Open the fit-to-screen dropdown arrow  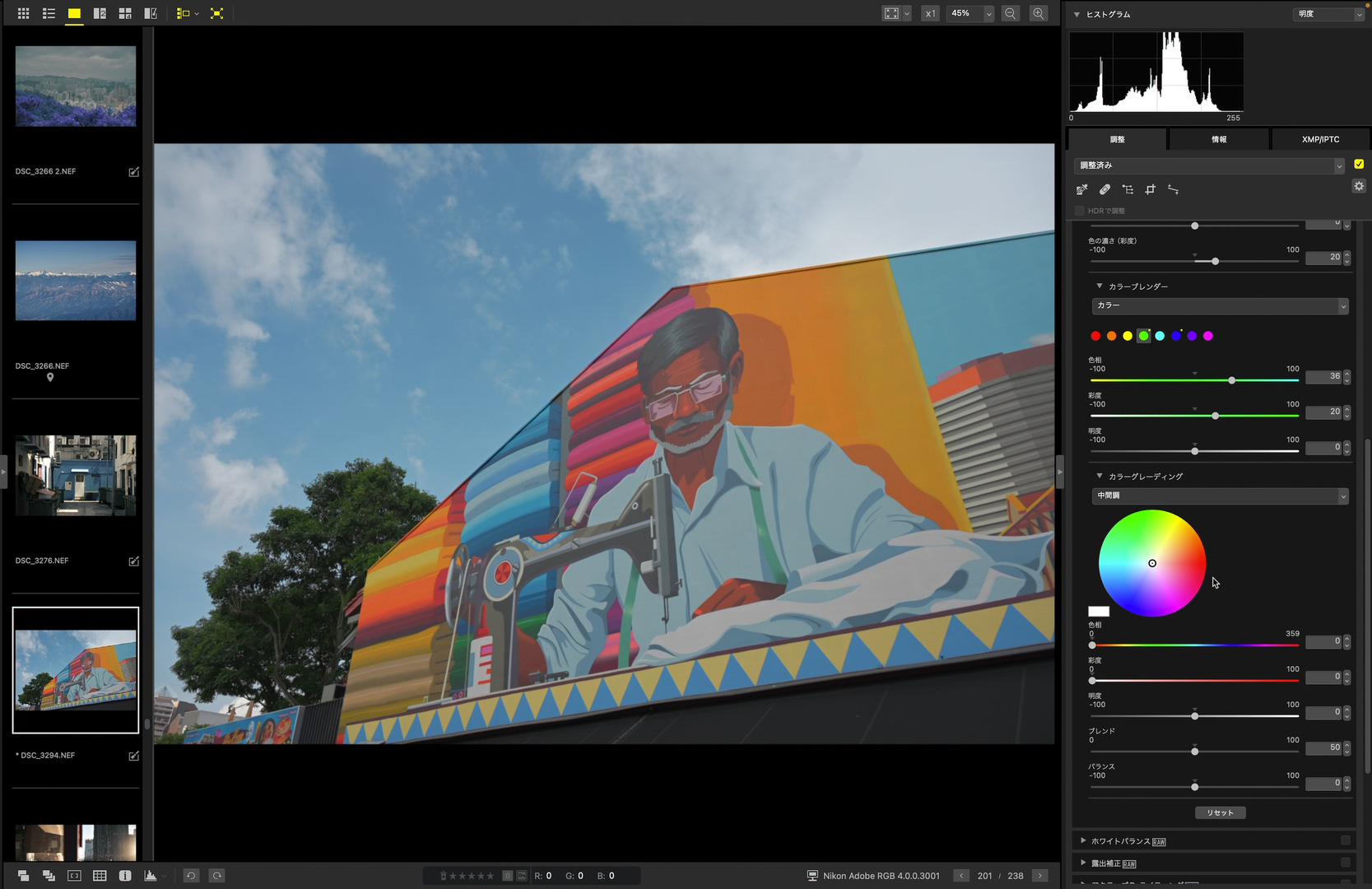click(906, 14)
